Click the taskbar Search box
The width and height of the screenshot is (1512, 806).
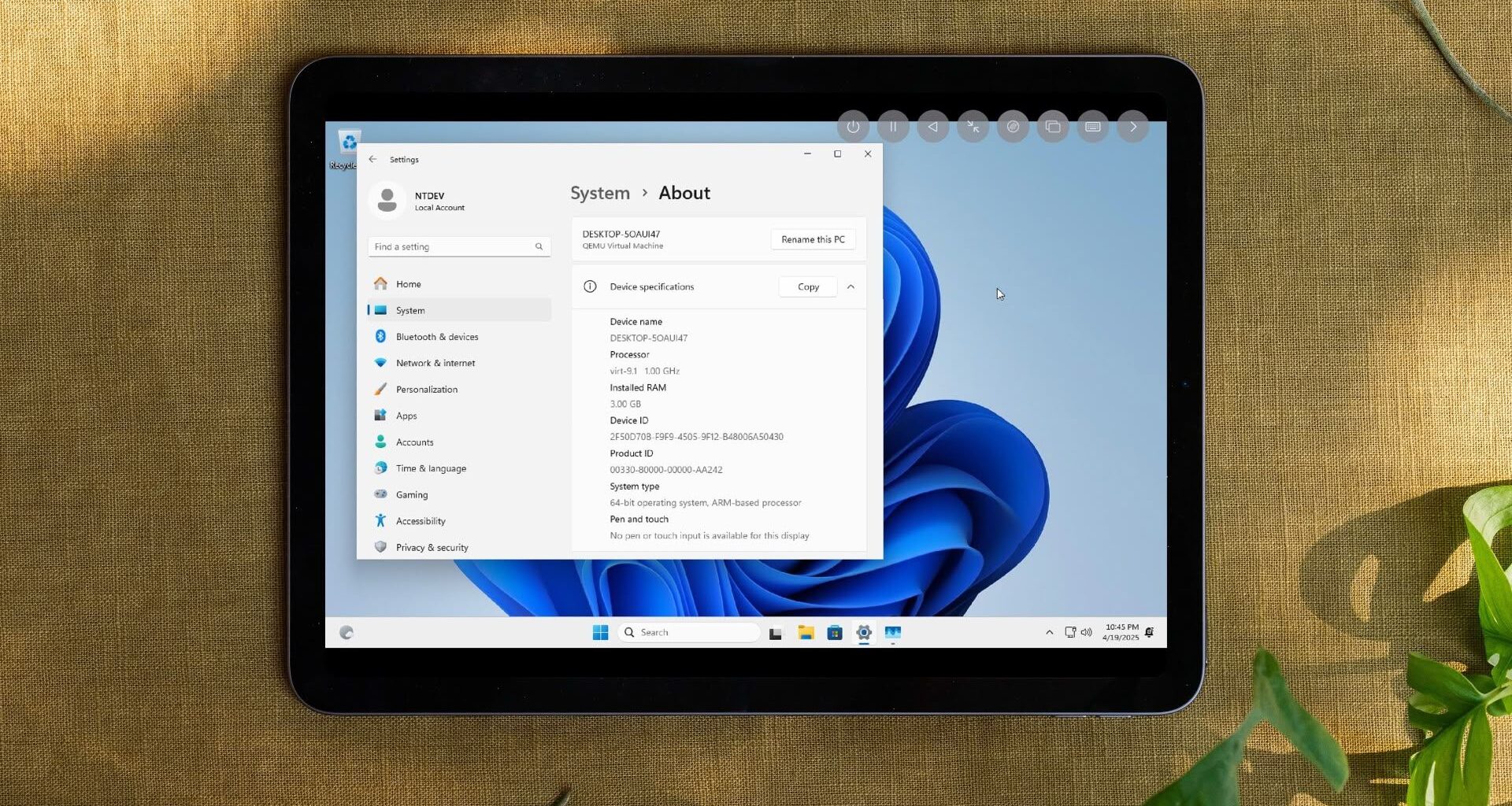click(689, 632)
